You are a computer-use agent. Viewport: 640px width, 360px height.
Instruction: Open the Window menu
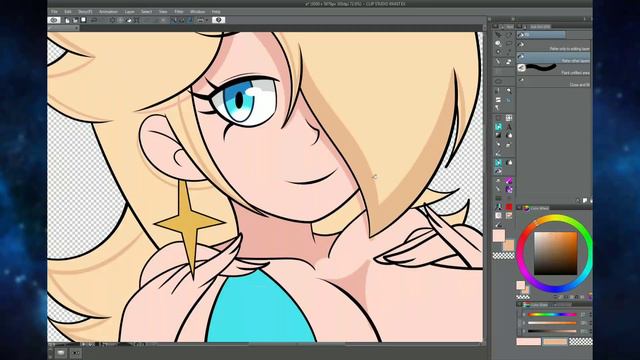[x=198, y=12]
